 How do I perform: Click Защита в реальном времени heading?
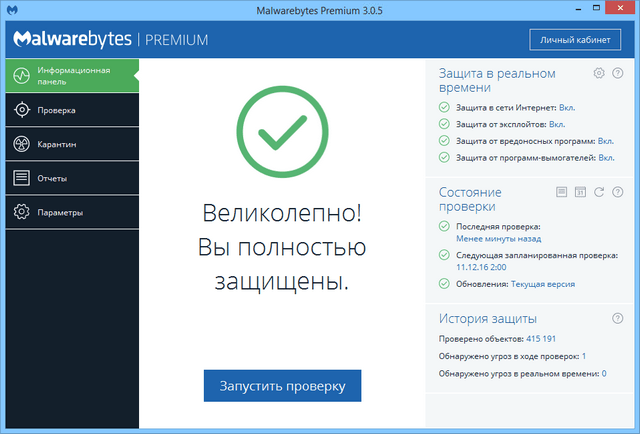pyautogui.click(x=497, y=80)
